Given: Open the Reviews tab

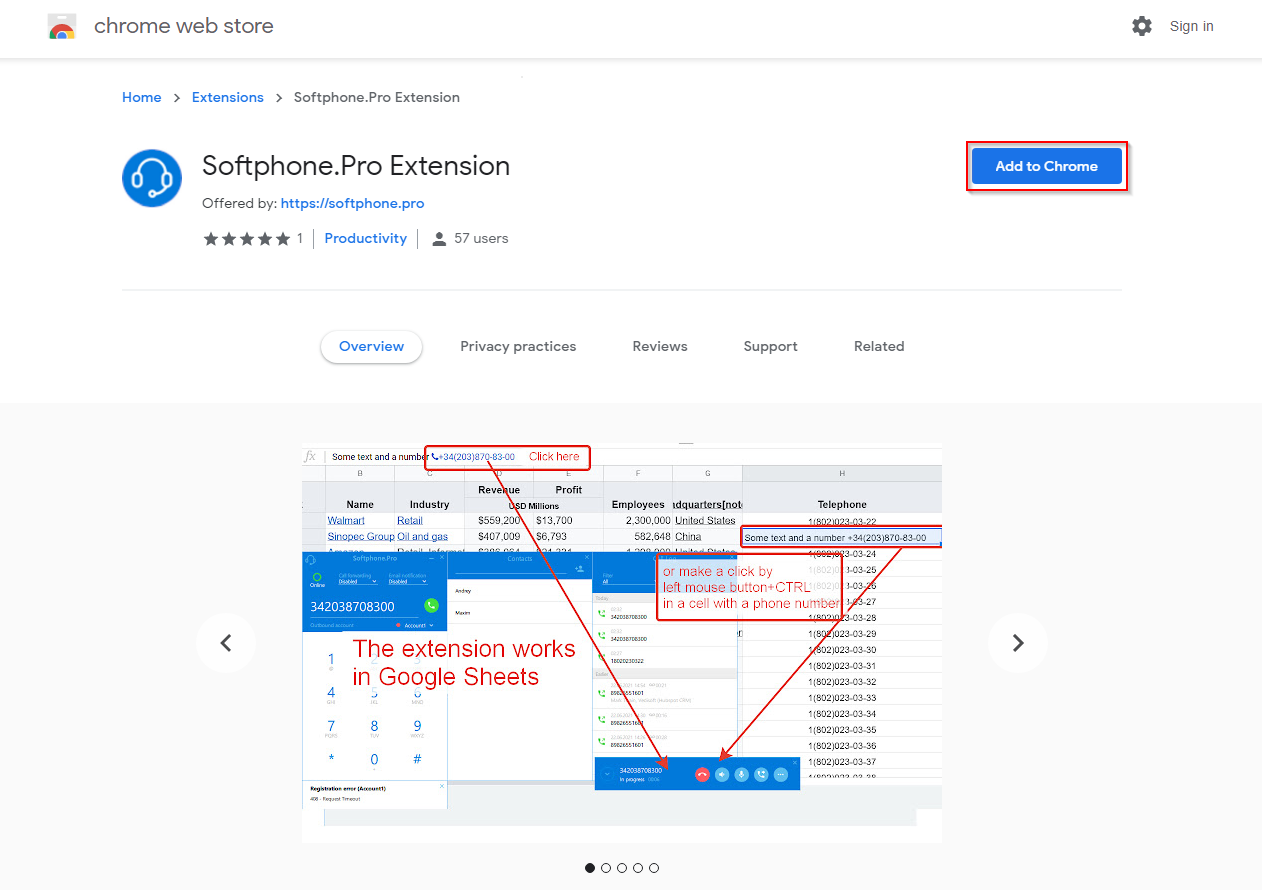Looking at the screenshot, I should (x=660, y=347).
